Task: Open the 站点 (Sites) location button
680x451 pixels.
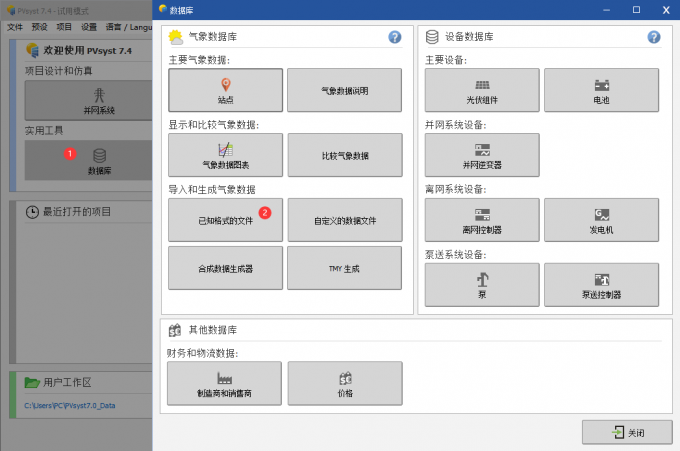Action: coord(226,90)
